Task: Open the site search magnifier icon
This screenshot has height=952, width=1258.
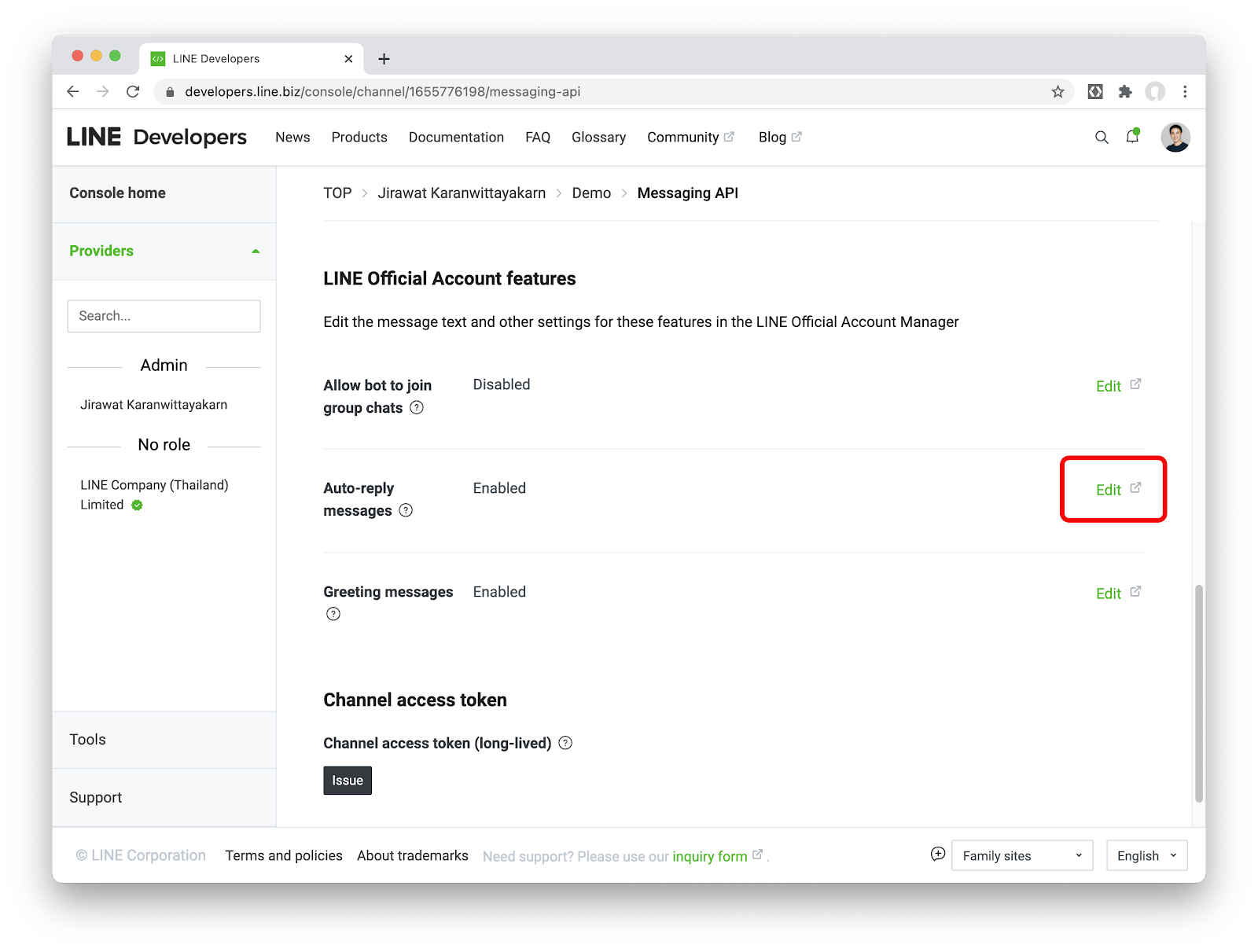Action: (x=1102, y=138)
